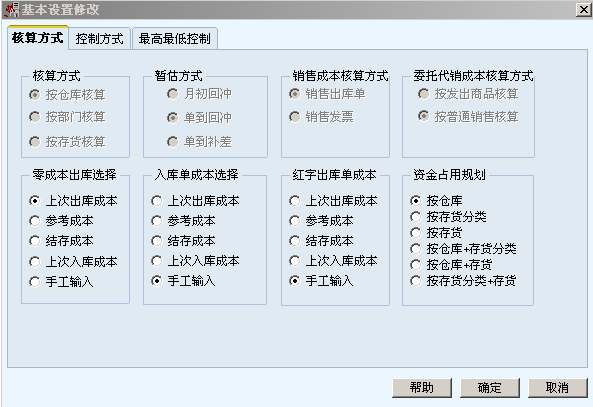Pick 手工输入 in 入库单成本选择
This screenshot has width=593, height=407.
coord(183,281)
